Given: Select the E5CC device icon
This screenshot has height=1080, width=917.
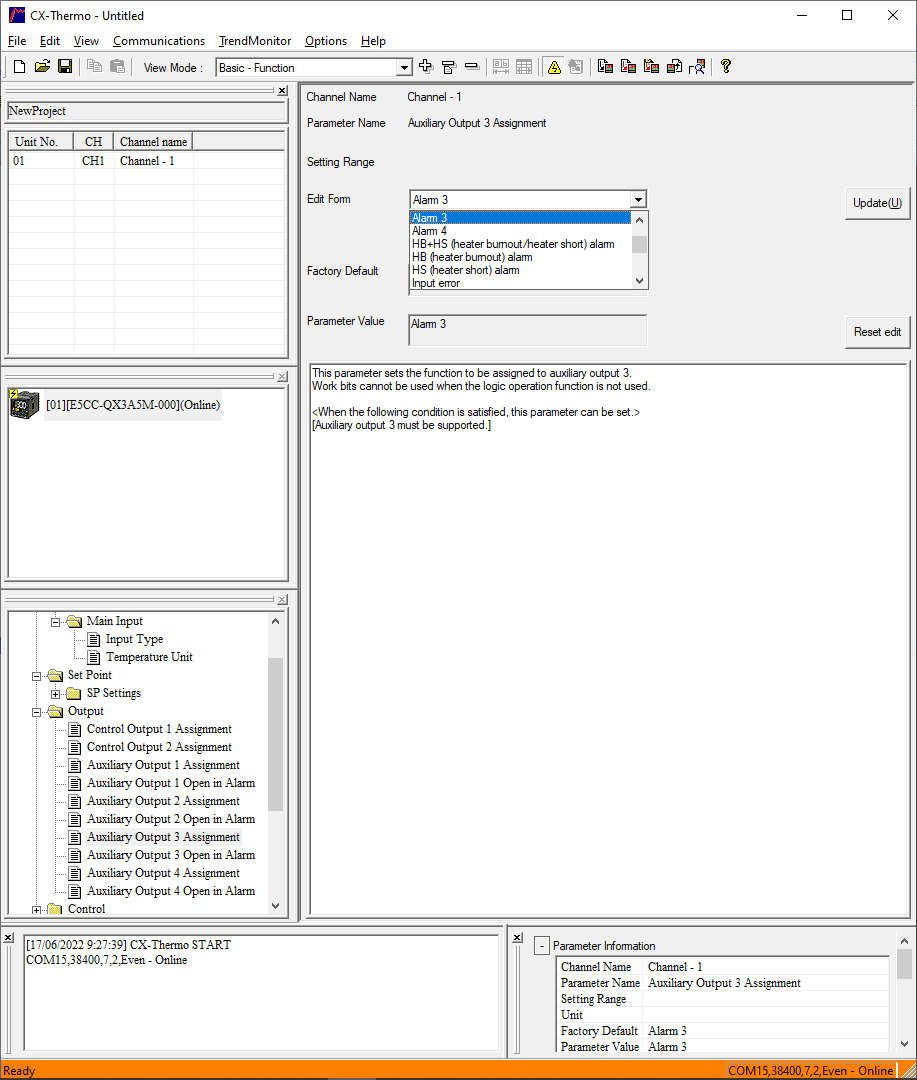Looking at the screenshot, I should tap(24, 404).
